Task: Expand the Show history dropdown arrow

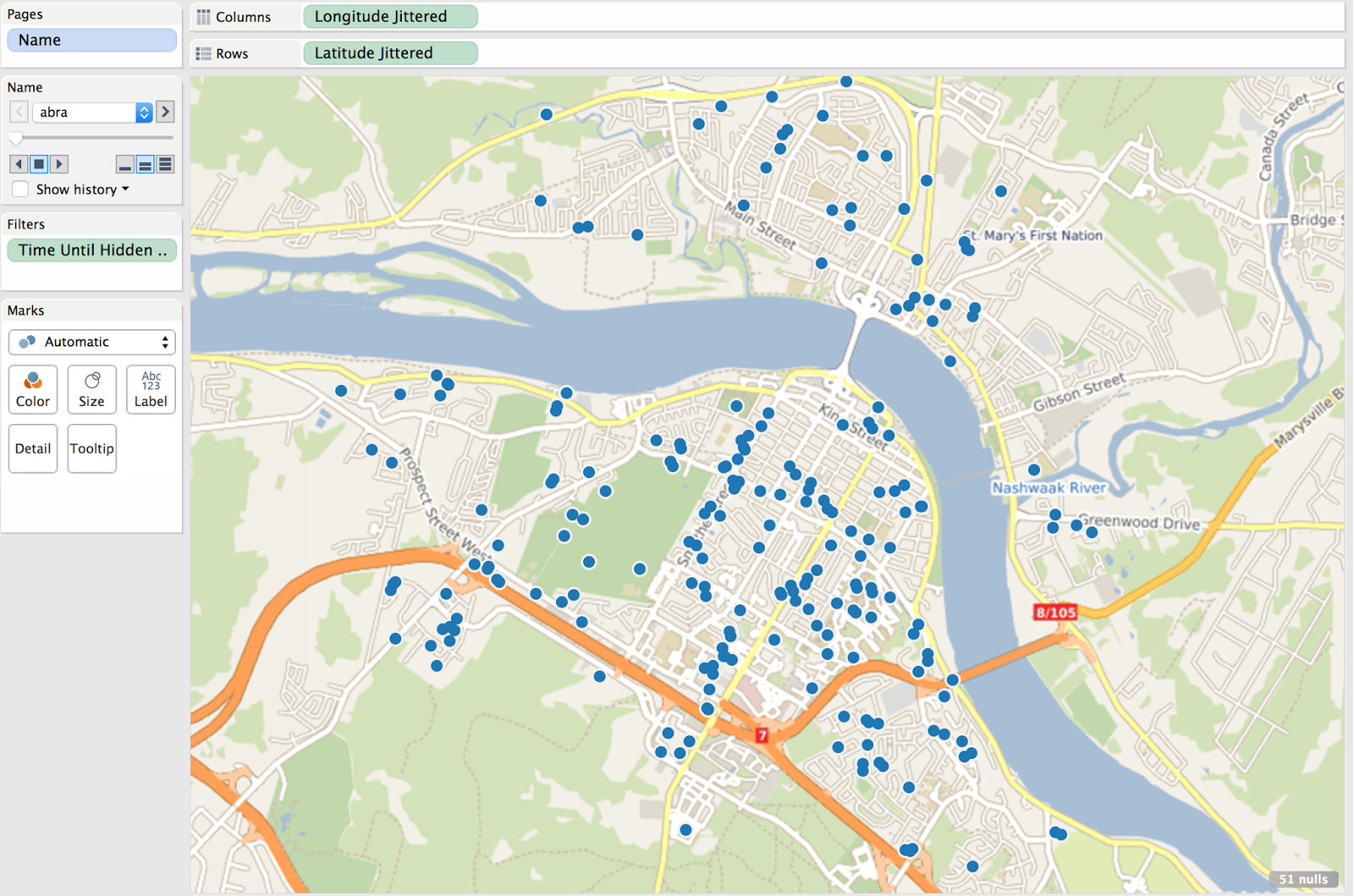Action: pyautogui.click(x=125, y=189)
